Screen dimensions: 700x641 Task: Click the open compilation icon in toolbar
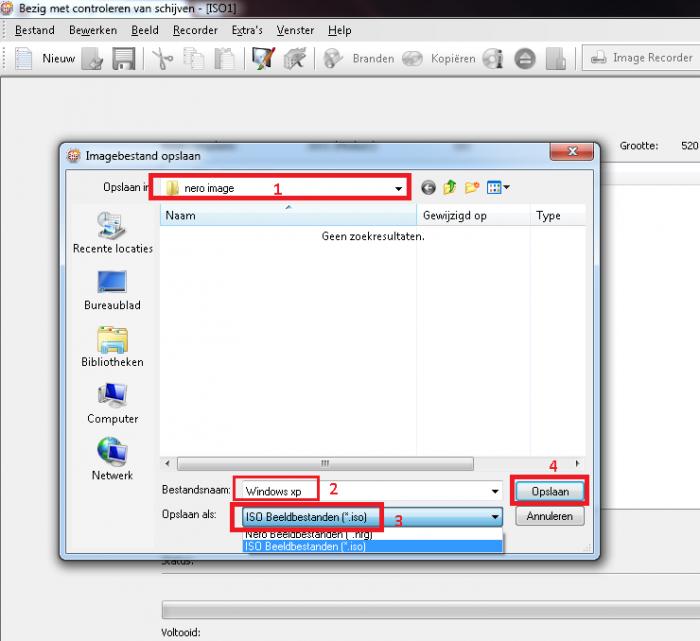[92, 58]
